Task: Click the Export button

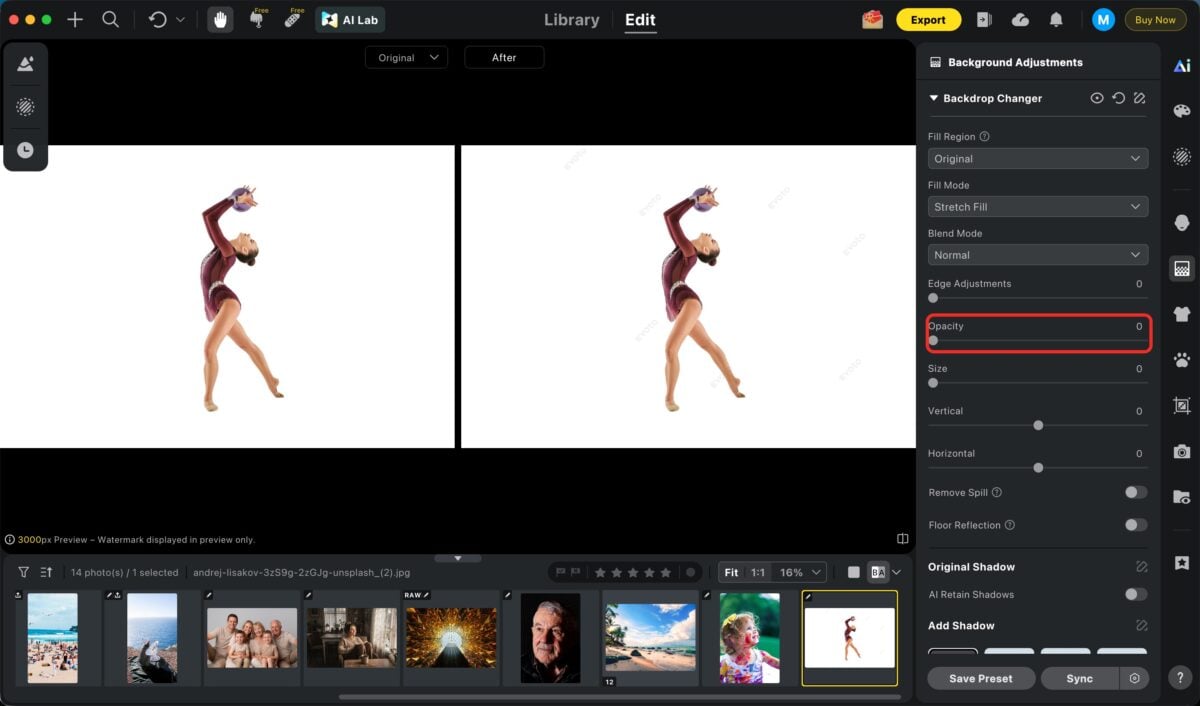Action: pos(928,19)
